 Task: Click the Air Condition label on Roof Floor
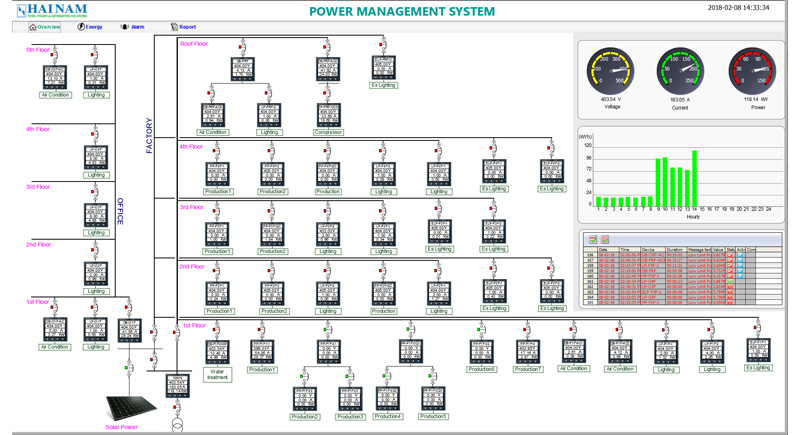click(x=213, y=132)
